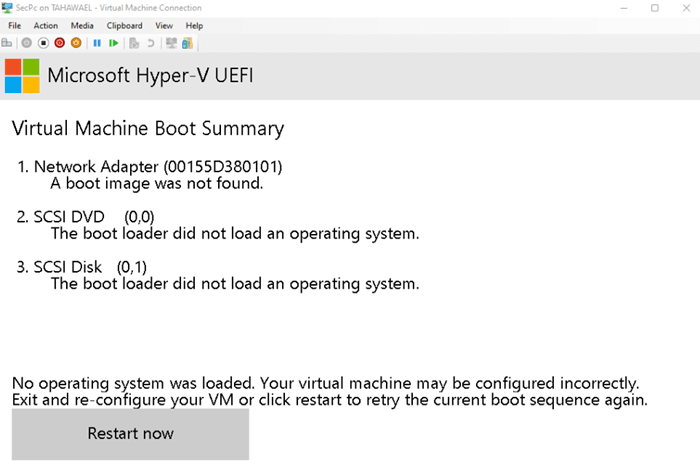Image resolution: width=700 pixels, height=471 pixels.
Task: Open the Clipboard menu
Action: click(124, 25)
